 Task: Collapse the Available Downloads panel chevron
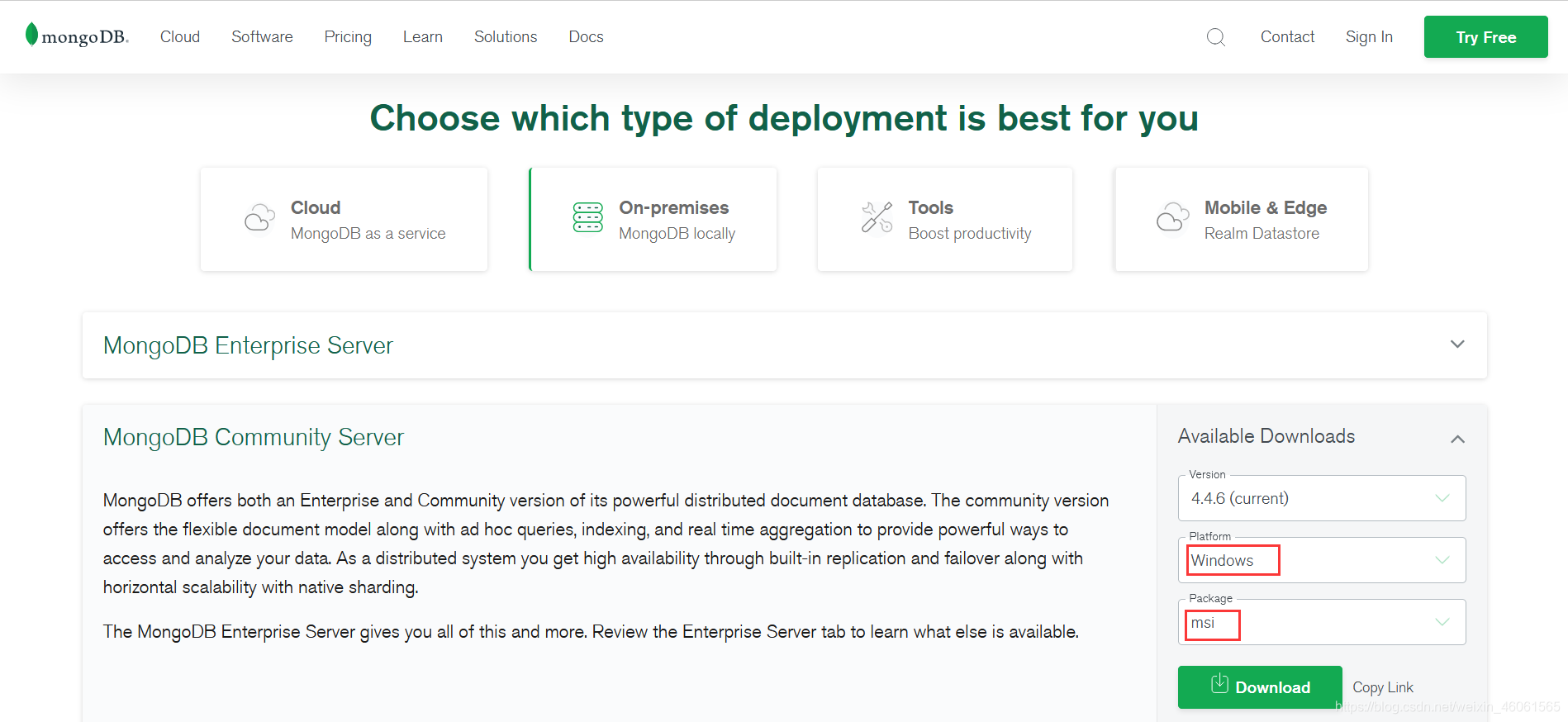[1457, 439]
